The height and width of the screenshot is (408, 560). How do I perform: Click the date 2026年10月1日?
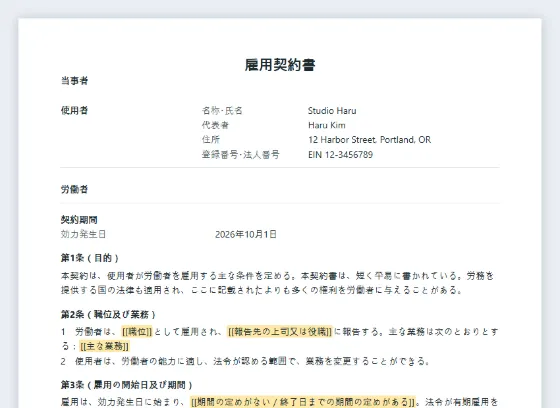pyautogui.click(x=246, y=234)
